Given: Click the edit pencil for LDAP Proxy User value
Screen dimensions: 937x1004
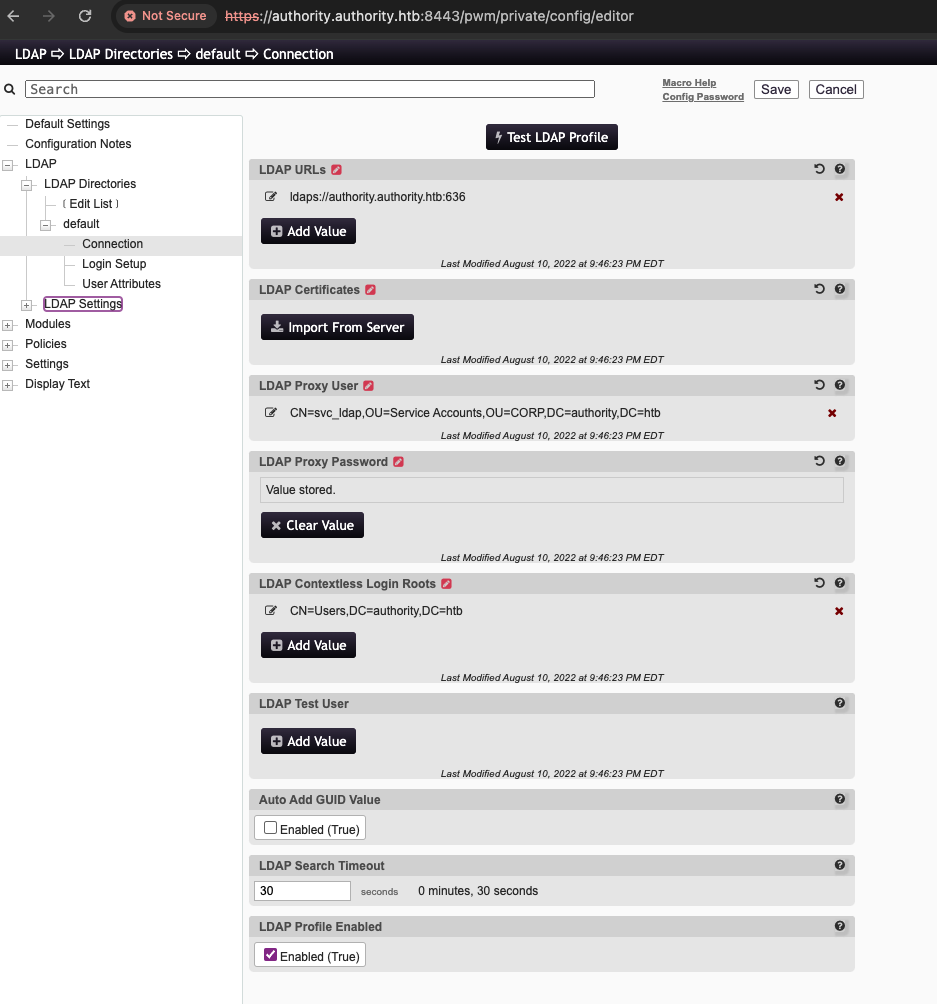Looking at the screenshot, I should pyautogui.click(x=270, y=412).
